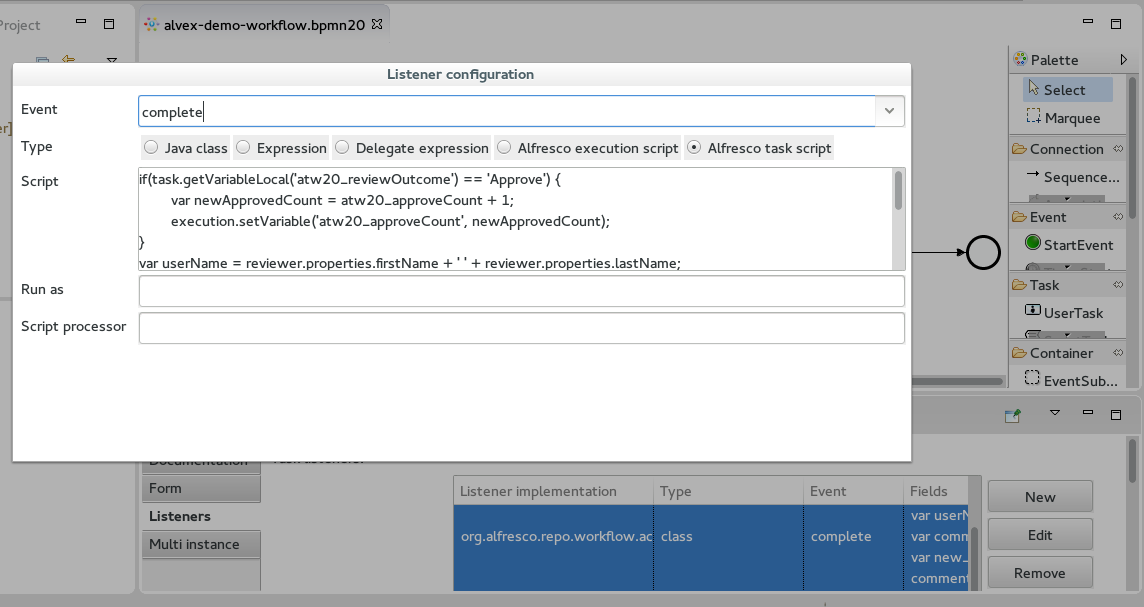Click the end event circle on canvas
Viewport: 1144px width, 607px height.
(x=983, y=253)
